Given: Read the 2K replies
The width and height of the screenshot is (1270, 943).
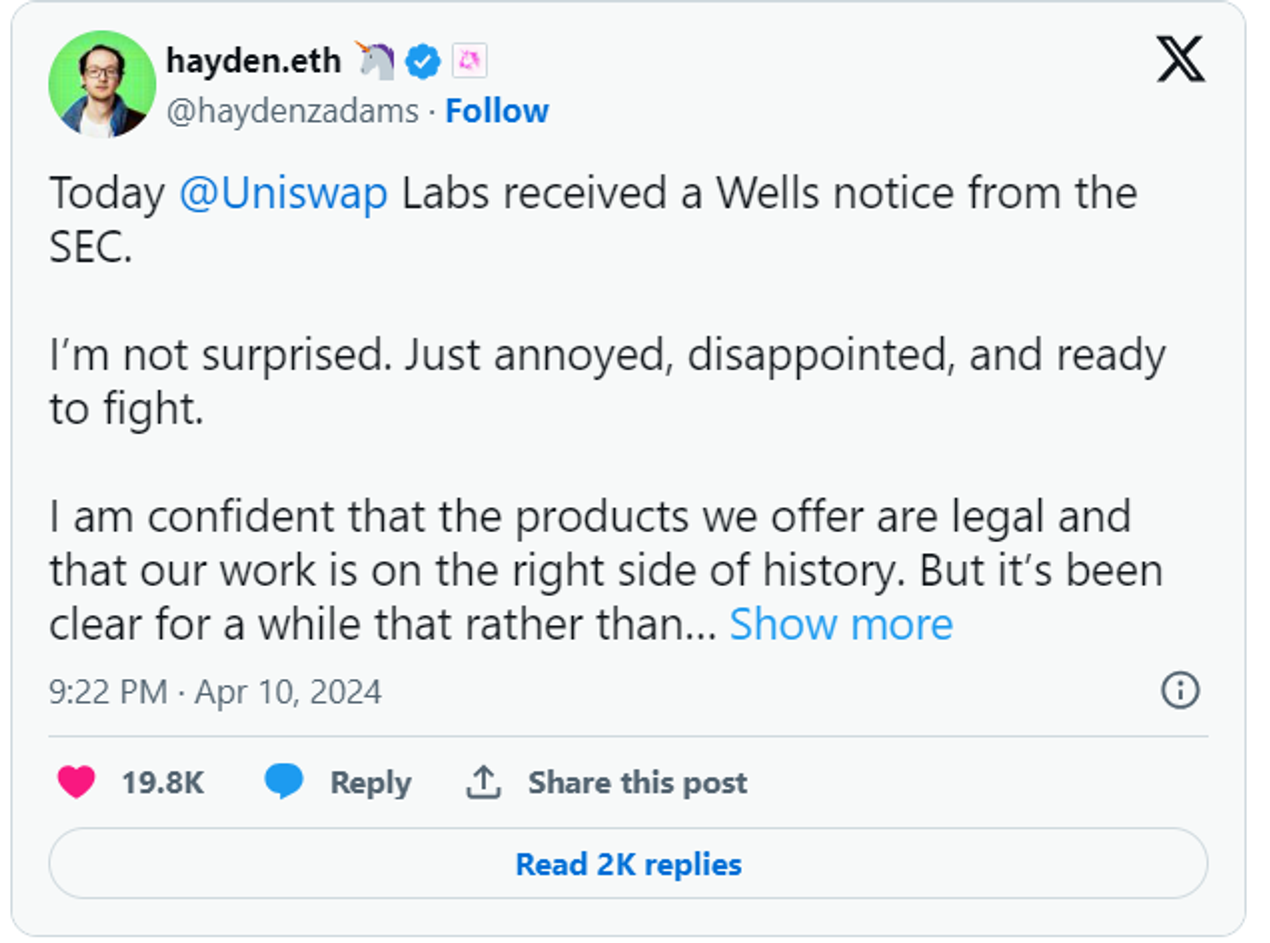Looking at the screenshot, I should pyautogui.click(x=628, y=864).
